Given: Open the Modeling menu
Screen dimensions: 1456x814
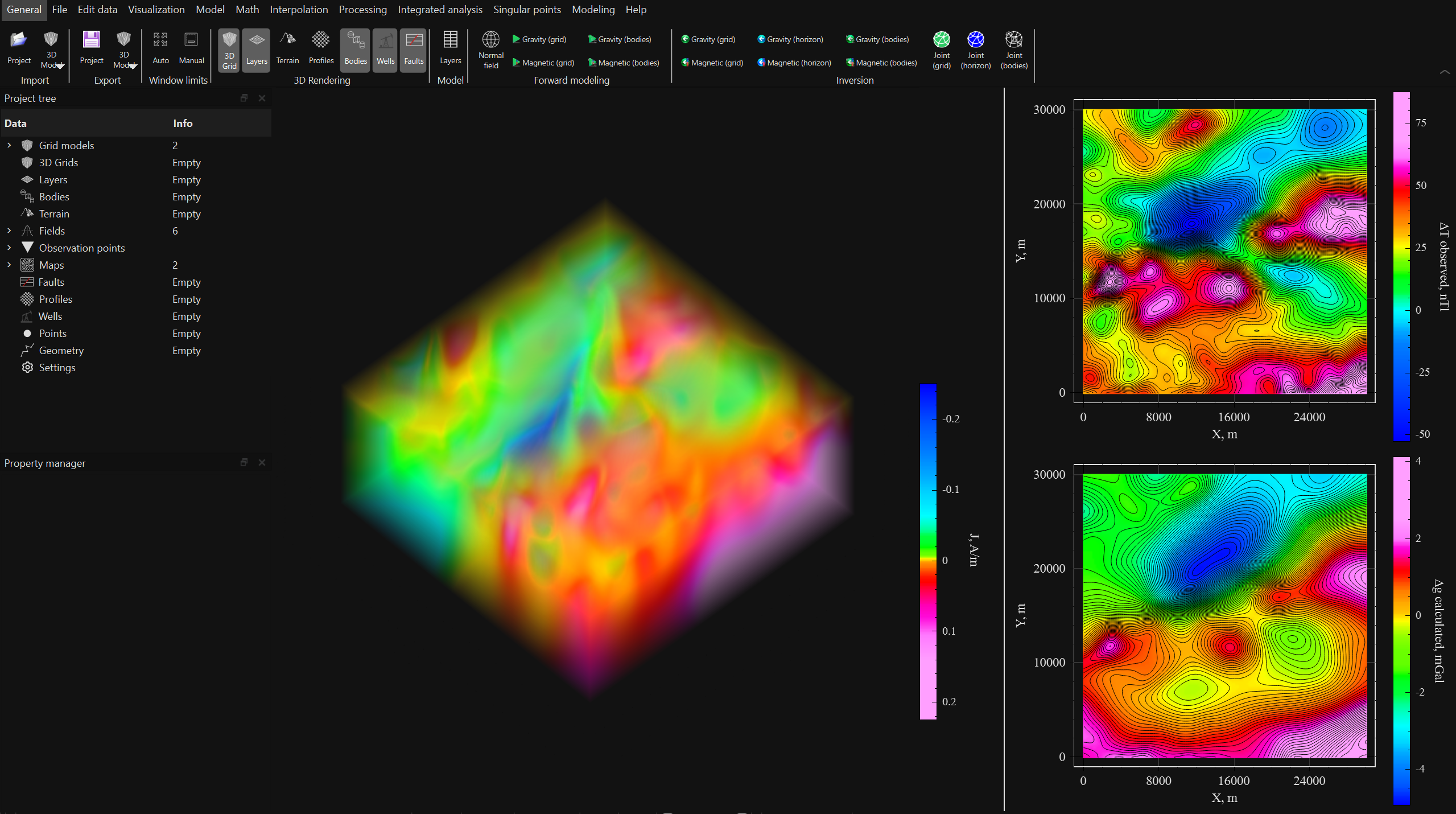Looking at the screenshot, I should 593,10.
